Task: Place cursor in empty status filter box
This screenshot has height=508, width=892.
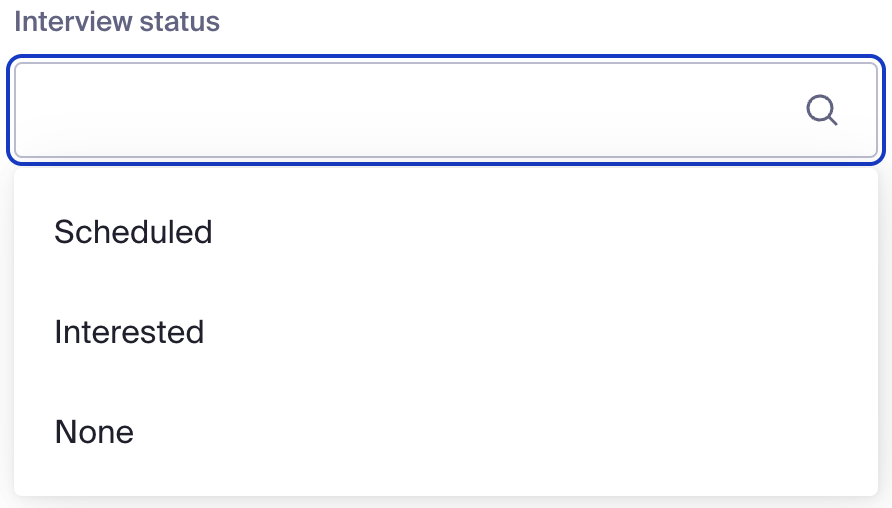Action: (400, 110)
